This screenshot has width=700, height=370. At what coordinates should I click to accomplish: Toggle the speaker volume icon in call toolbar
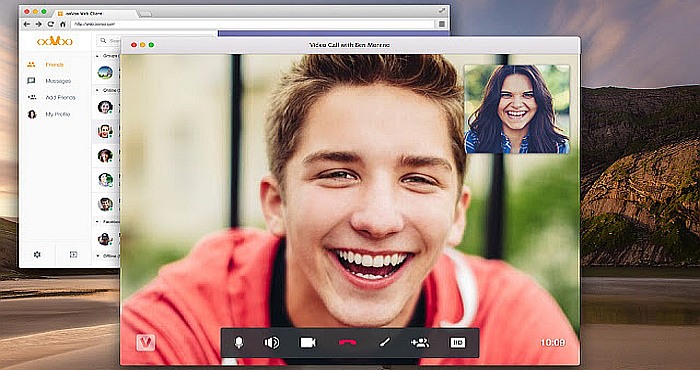(x=271, y=343)
